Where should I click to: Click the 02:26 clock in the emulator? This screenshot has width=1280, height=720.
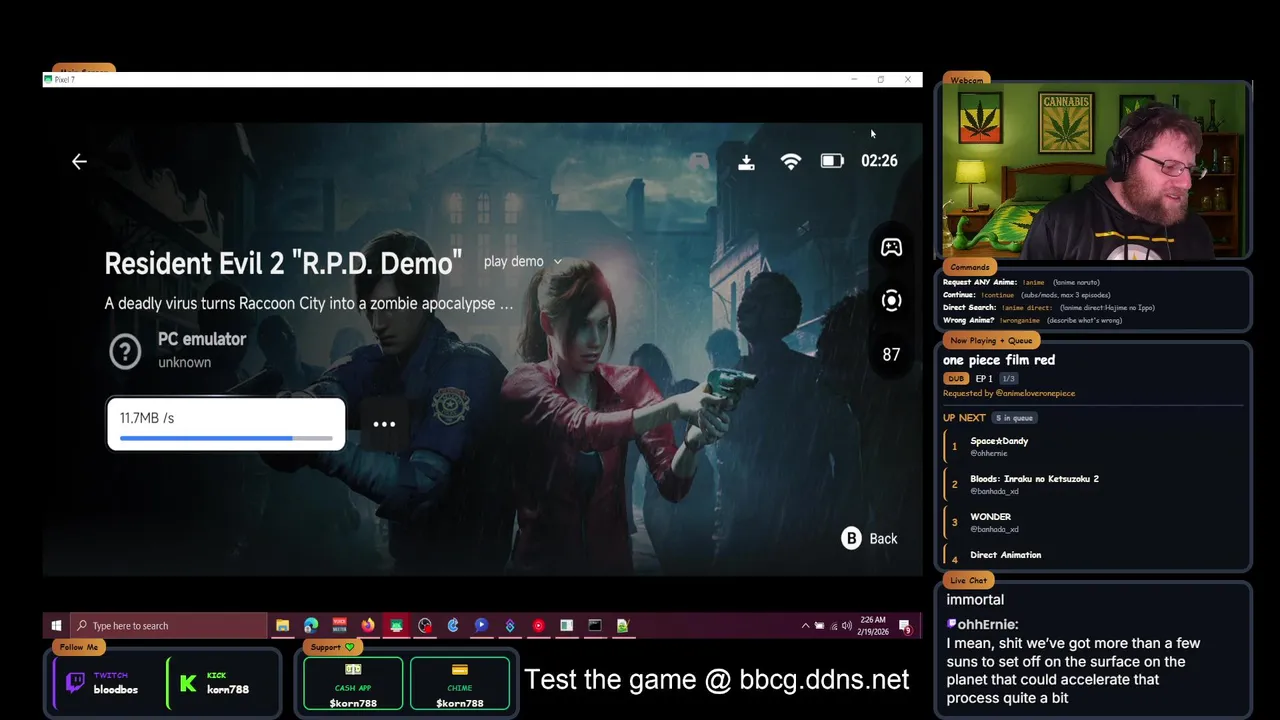879,161
